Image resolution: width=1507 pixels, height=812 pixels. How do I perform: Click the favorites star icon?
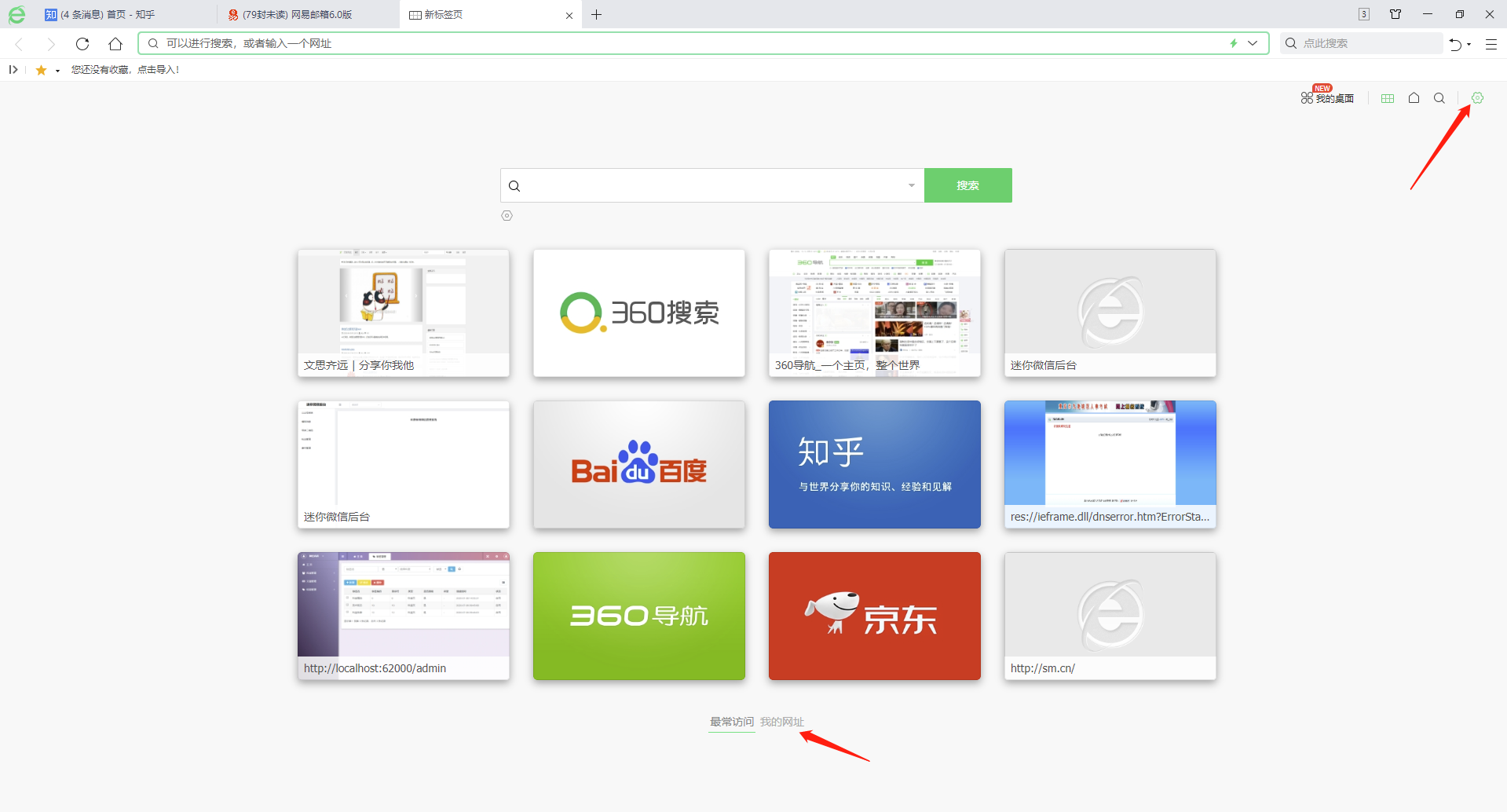[x=42, y=70]
